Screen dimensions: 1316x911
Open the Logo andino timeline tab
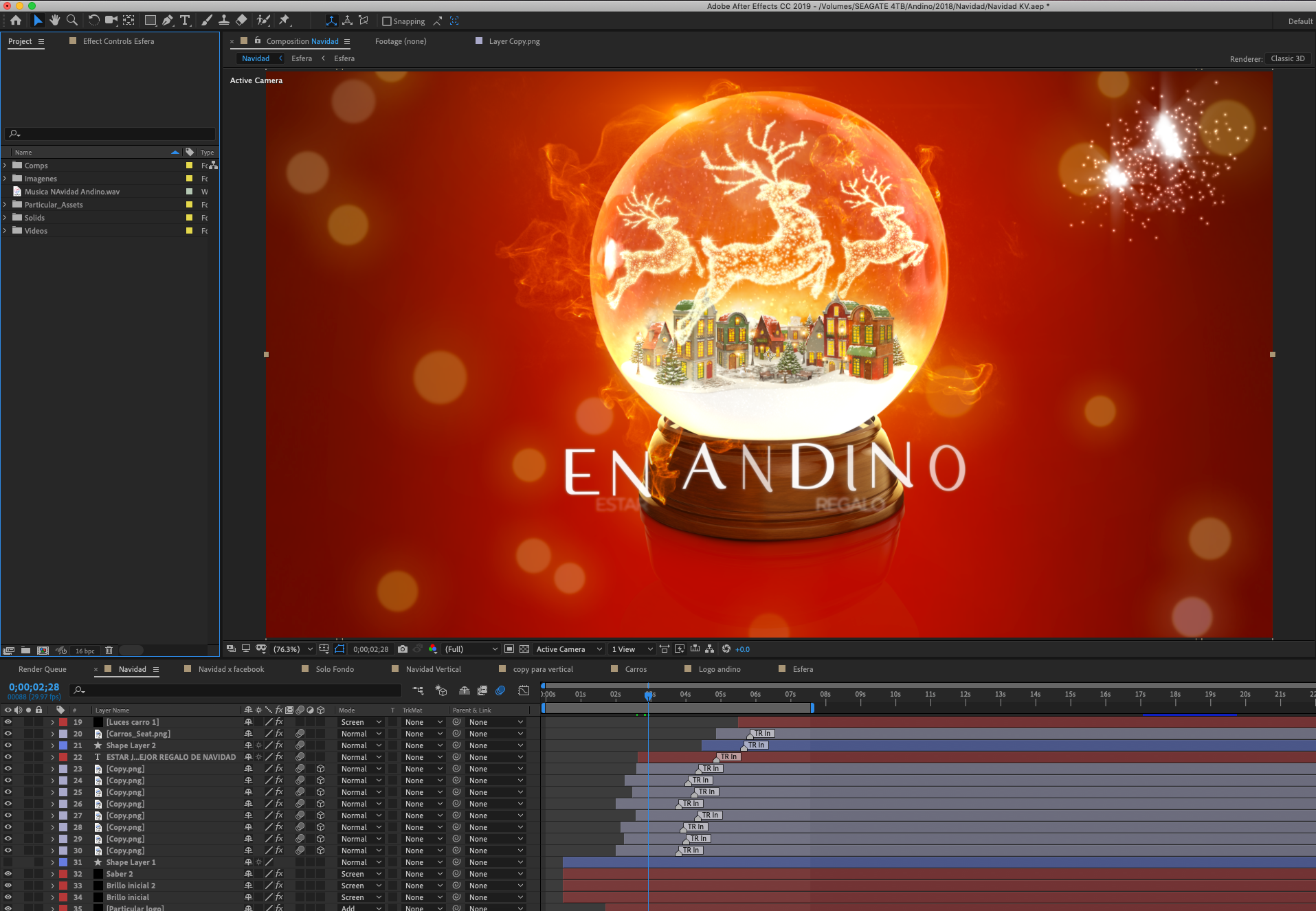pyautogui.click(x=720, y=669)
